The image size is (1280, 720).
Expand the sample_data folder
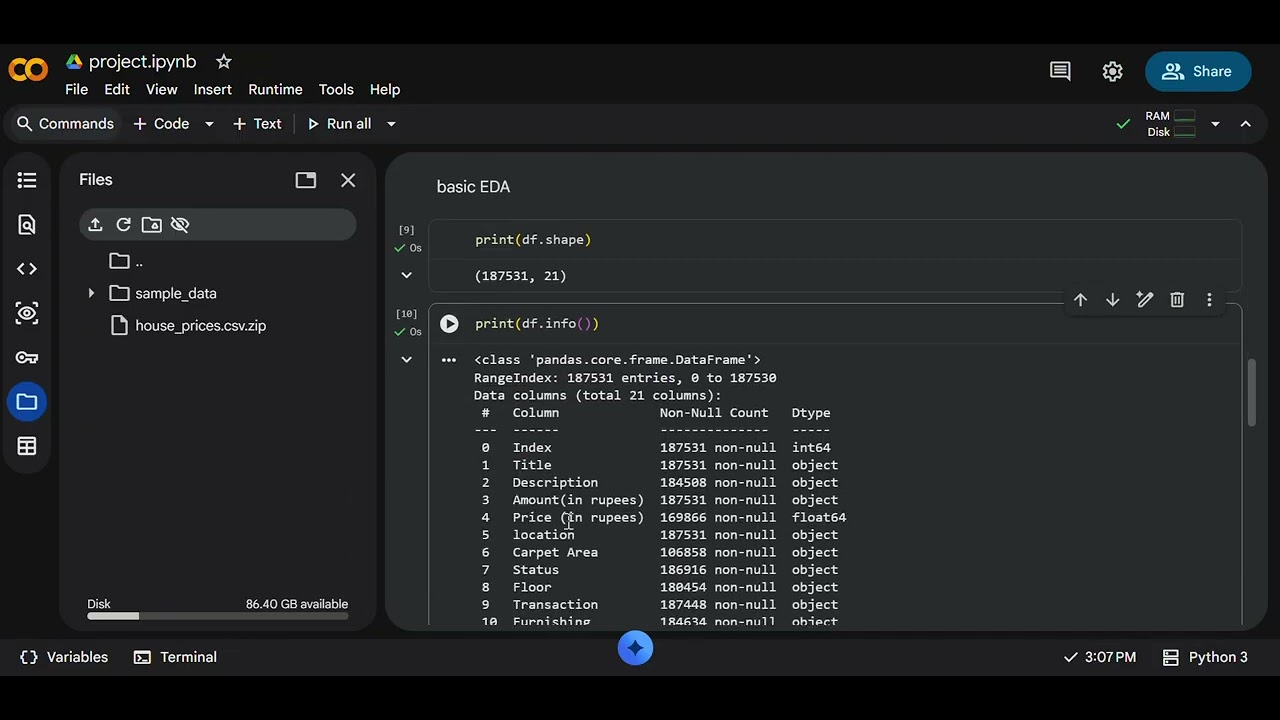point(91,293)
